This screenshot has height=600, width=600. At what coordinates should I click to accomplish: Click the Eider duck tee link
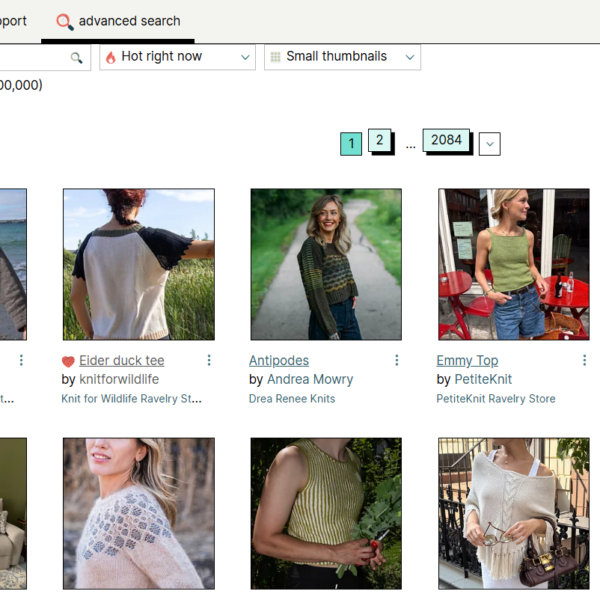(122, 360)
